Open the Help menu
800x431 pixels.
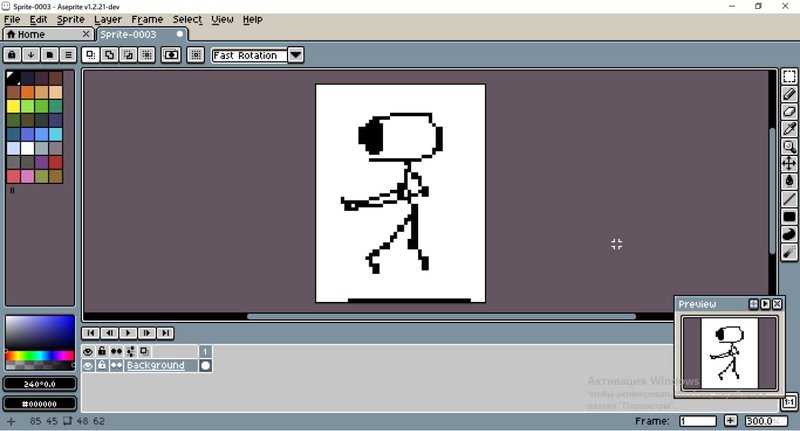click(x=253, y=19)
